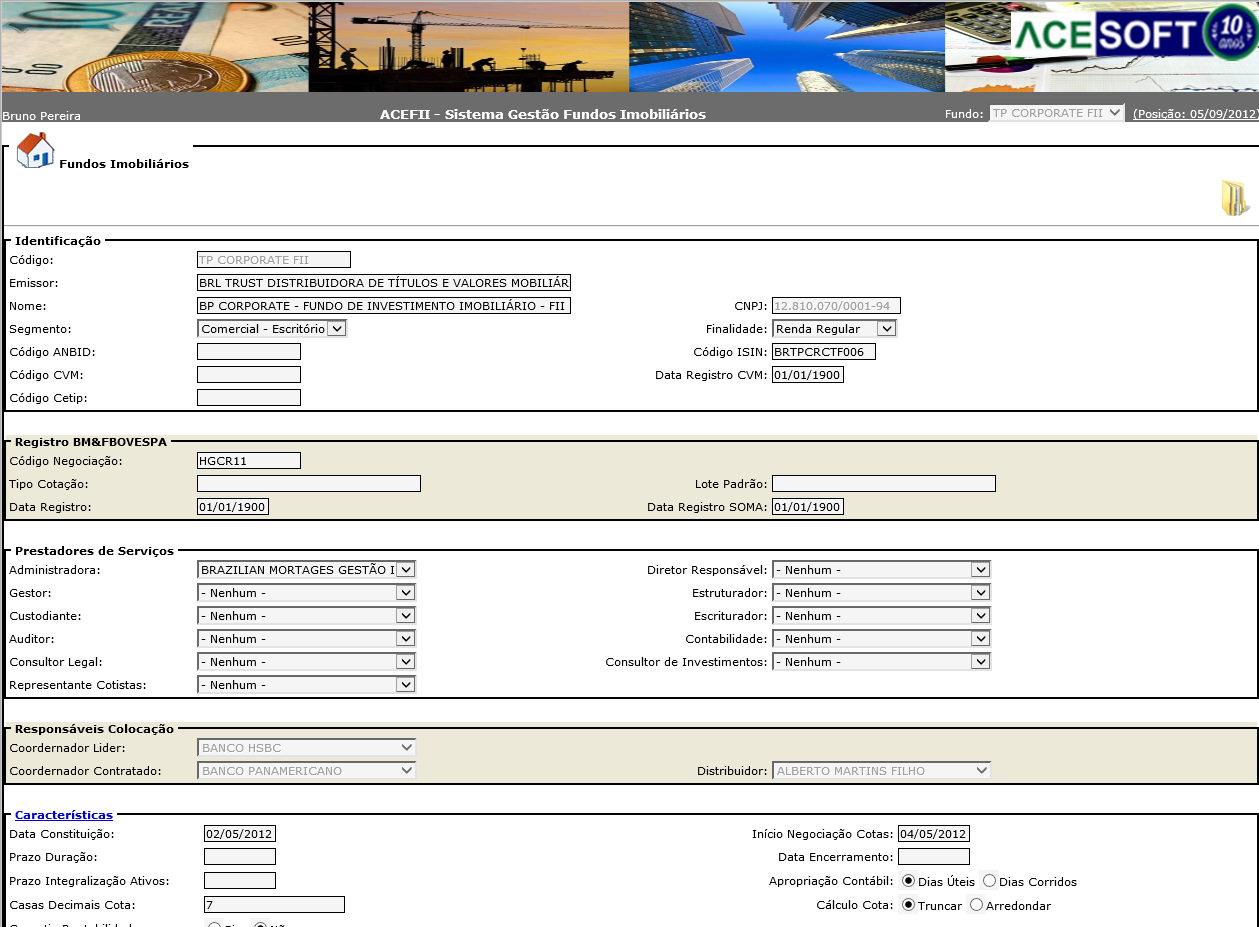Viewport: 1259px width, 927px height.
Task: Select Dias Corridos radio button
Action: coord(989,881)
